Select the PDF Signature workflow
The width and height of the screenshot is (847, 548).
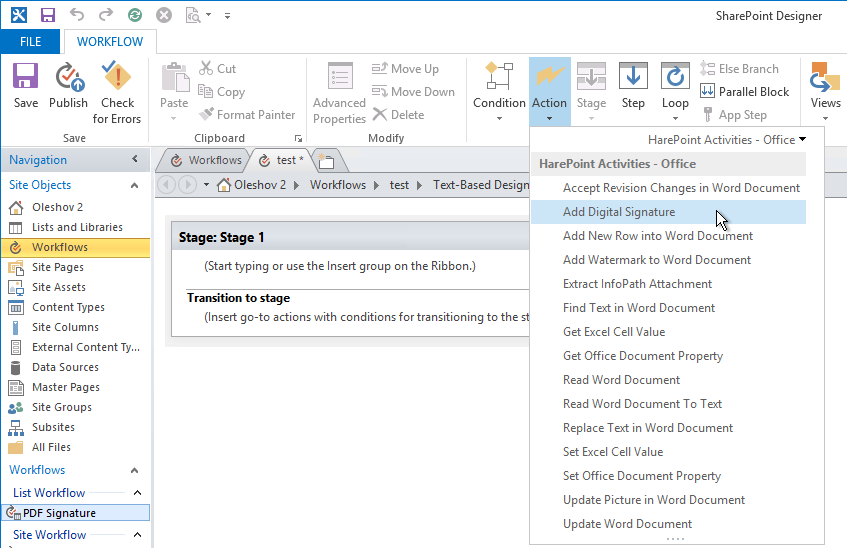point(76,513)
